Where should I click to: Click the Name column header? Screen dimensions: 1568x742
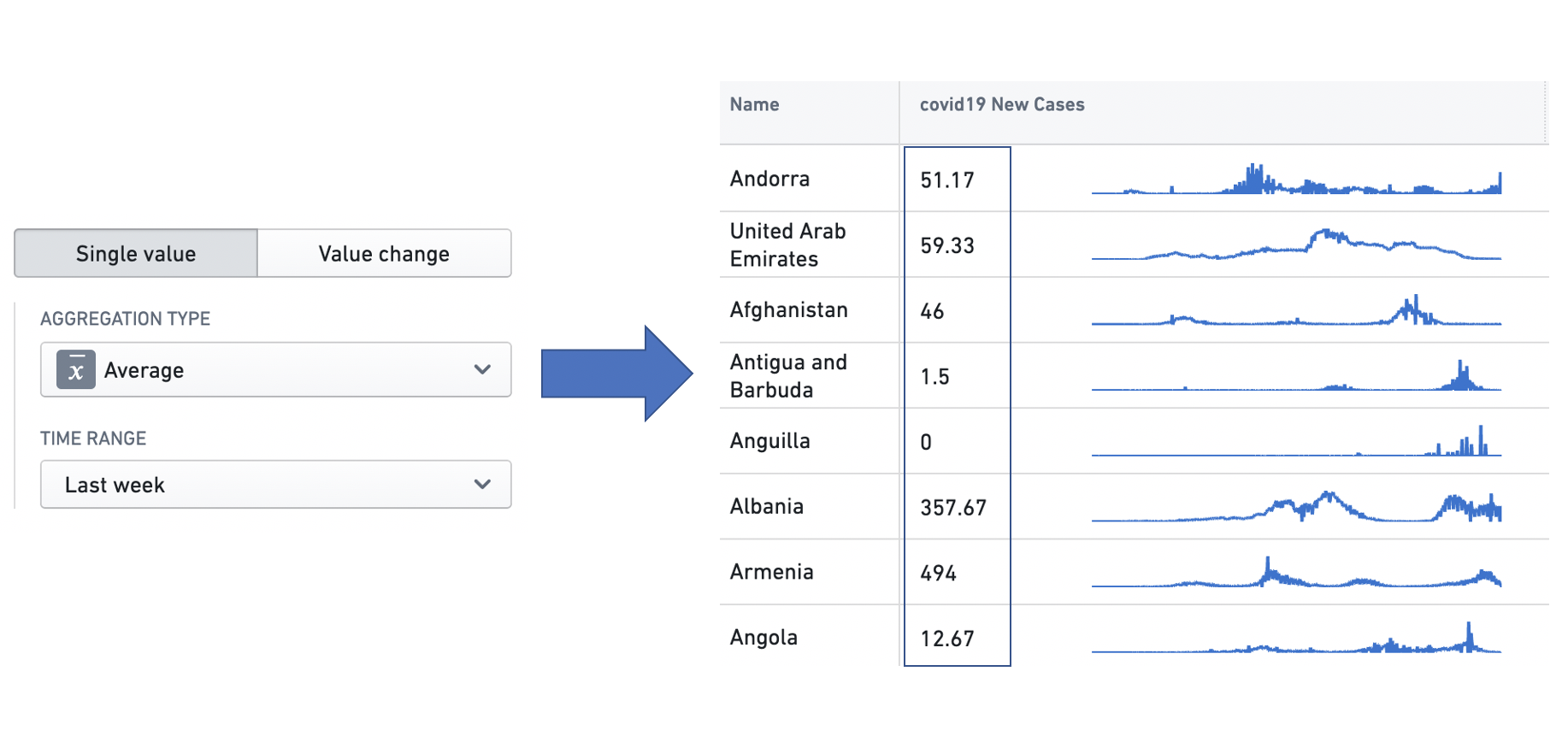(755, 104)
